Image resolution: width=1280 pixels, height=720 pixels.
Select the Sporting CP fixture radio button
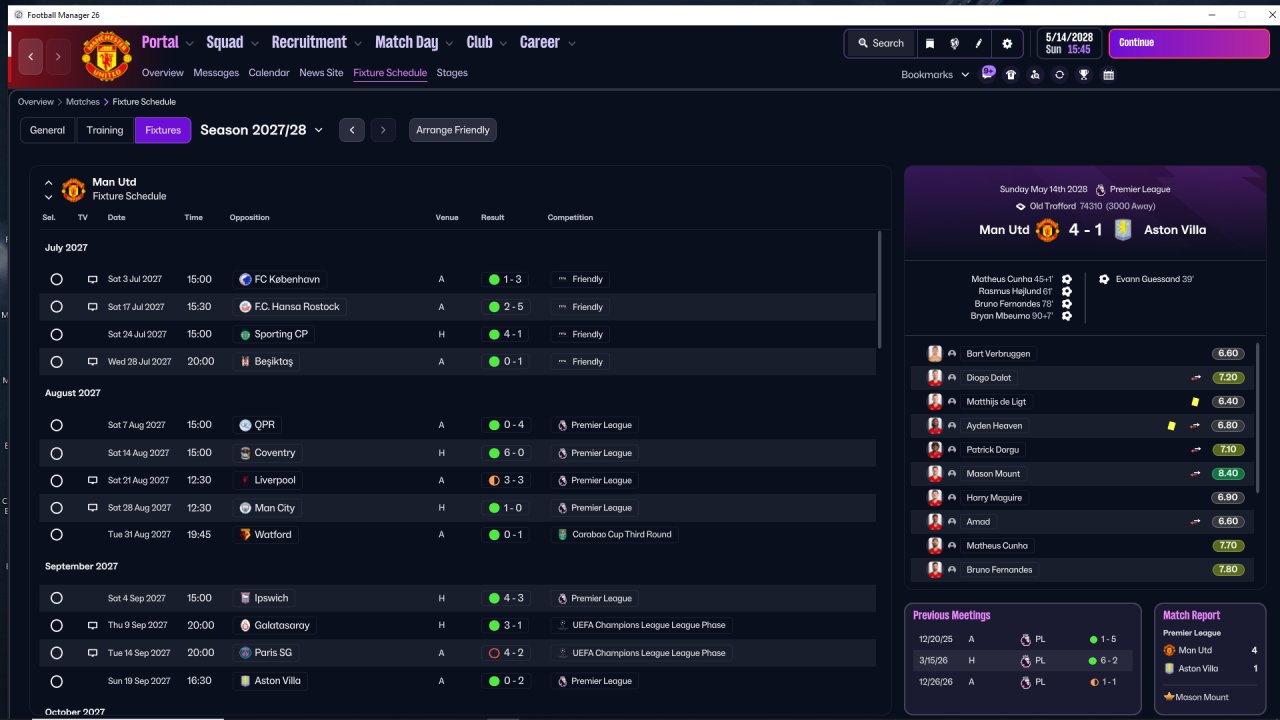tap(56, 335)
